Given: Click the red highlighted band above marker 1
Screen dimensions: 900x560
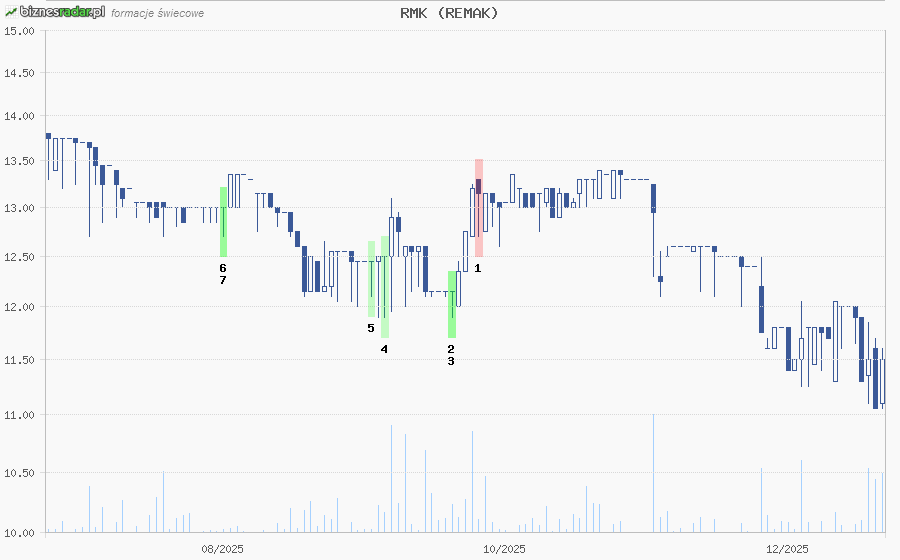Looking at the screenshot, I should (478, 207).
